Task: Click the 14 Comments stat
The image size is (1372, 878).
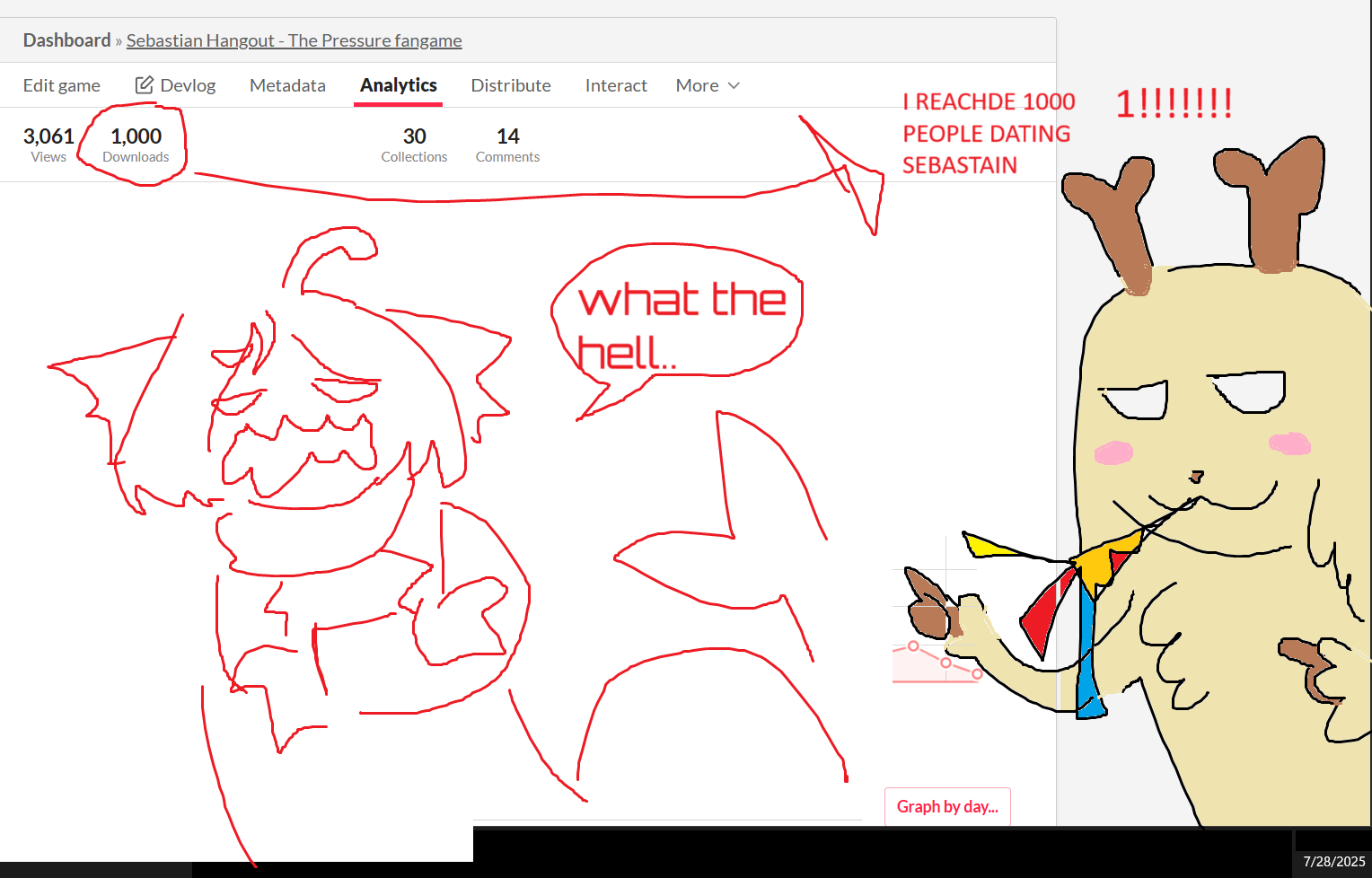Action: 507,145
